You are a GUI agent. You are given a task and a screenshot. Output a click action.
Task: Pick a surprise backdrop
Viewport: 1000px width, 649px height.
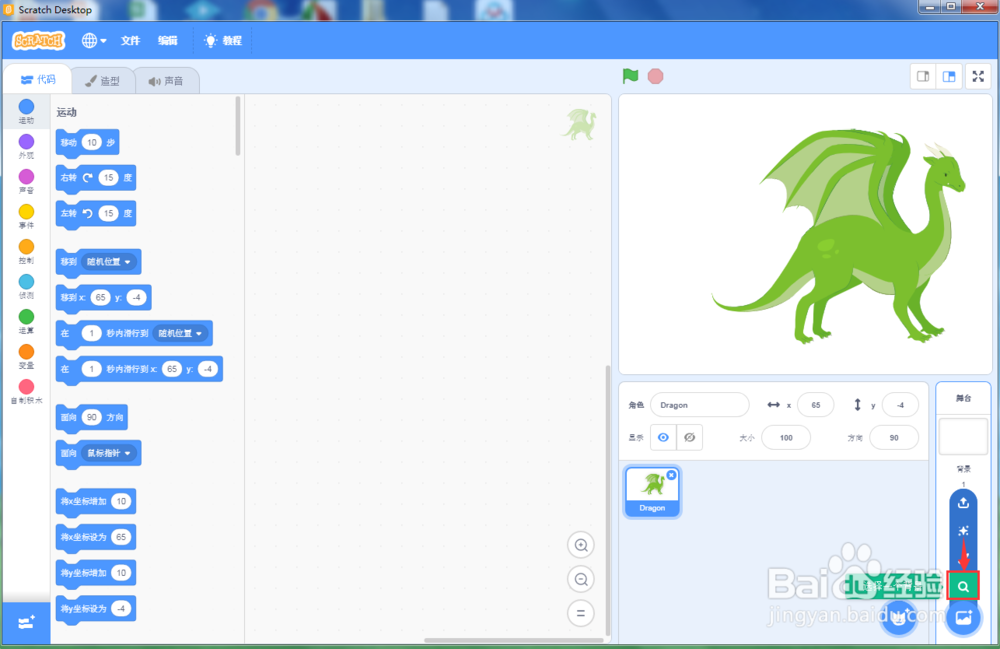pos(963,530)
